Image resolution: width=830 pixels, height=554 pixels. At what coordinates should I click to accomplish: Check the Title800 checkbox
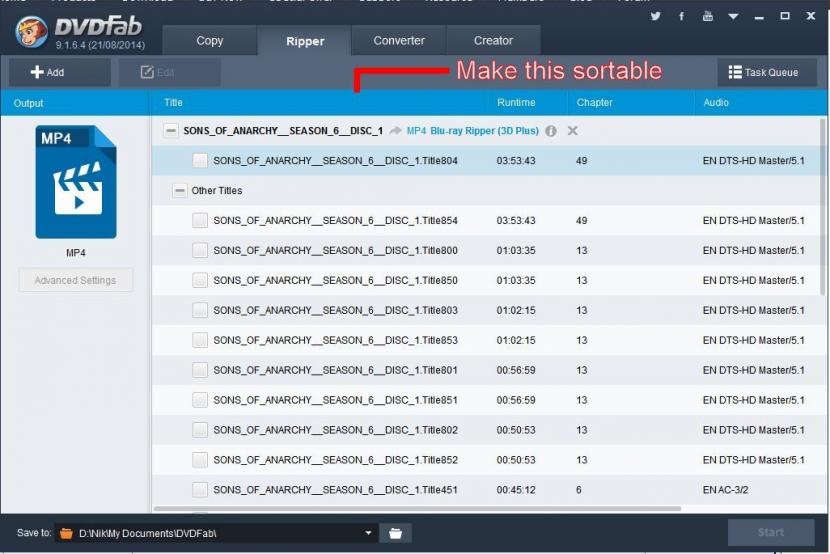pos(200,250)
